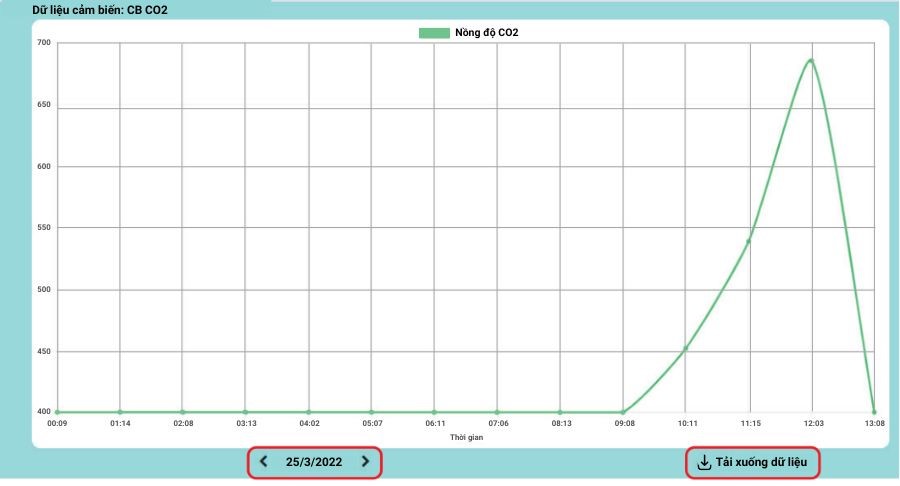Advance to next day with right chevron
Viewport: 900px width, 486px height.
coord(365,462)
